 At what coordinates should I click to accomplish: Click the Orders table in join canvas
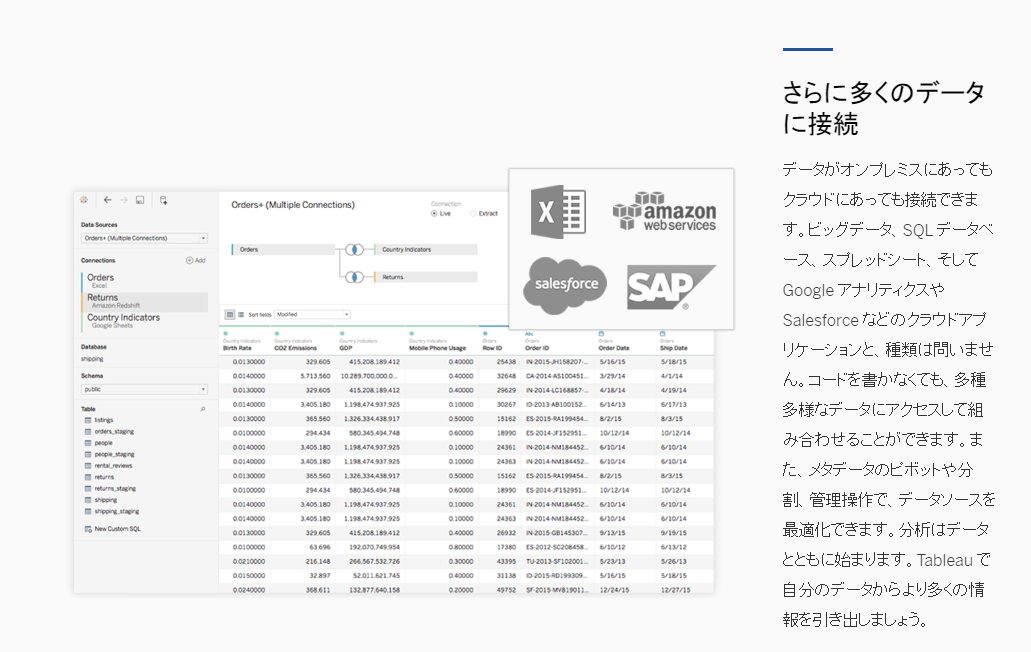click(283, 250)
